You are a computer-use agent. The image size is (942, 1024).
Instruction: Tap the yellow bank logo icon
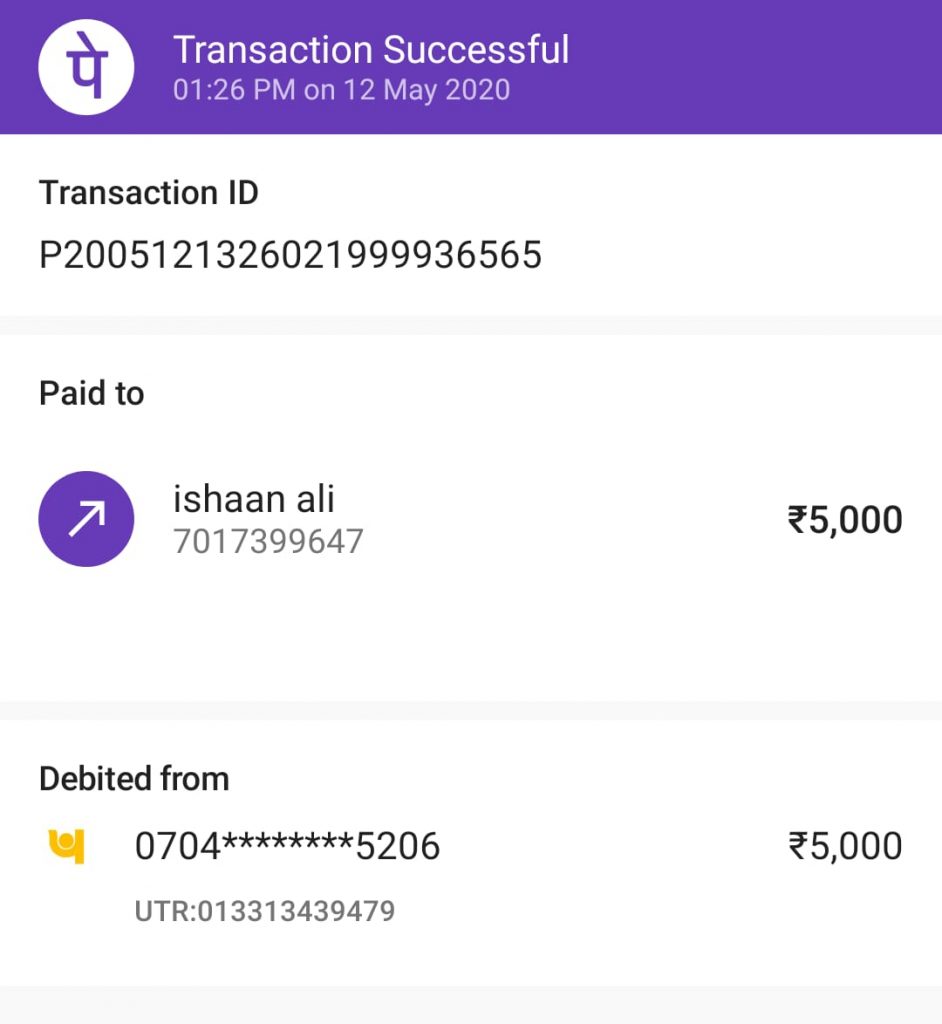66,847
